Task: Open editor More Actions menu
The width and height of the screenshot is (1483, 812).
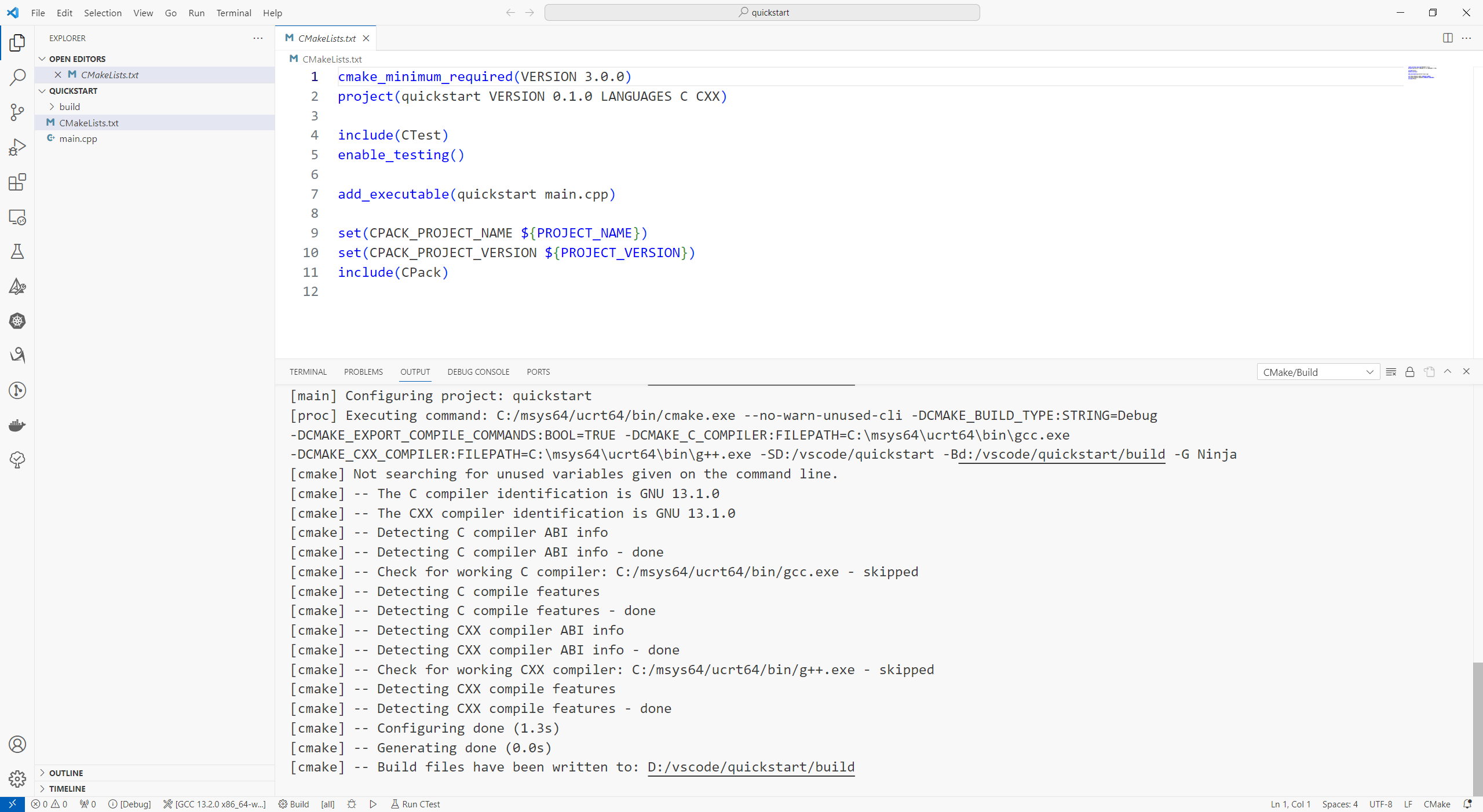Action: pyautogui.click(x=1467, y=38)
